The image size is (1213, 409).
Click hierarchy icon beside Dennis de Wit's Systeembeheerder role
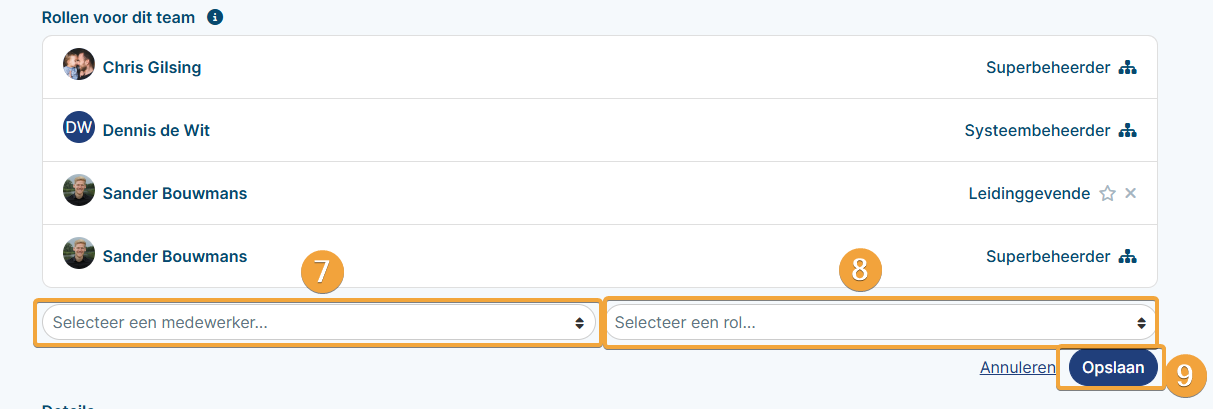1128,131
